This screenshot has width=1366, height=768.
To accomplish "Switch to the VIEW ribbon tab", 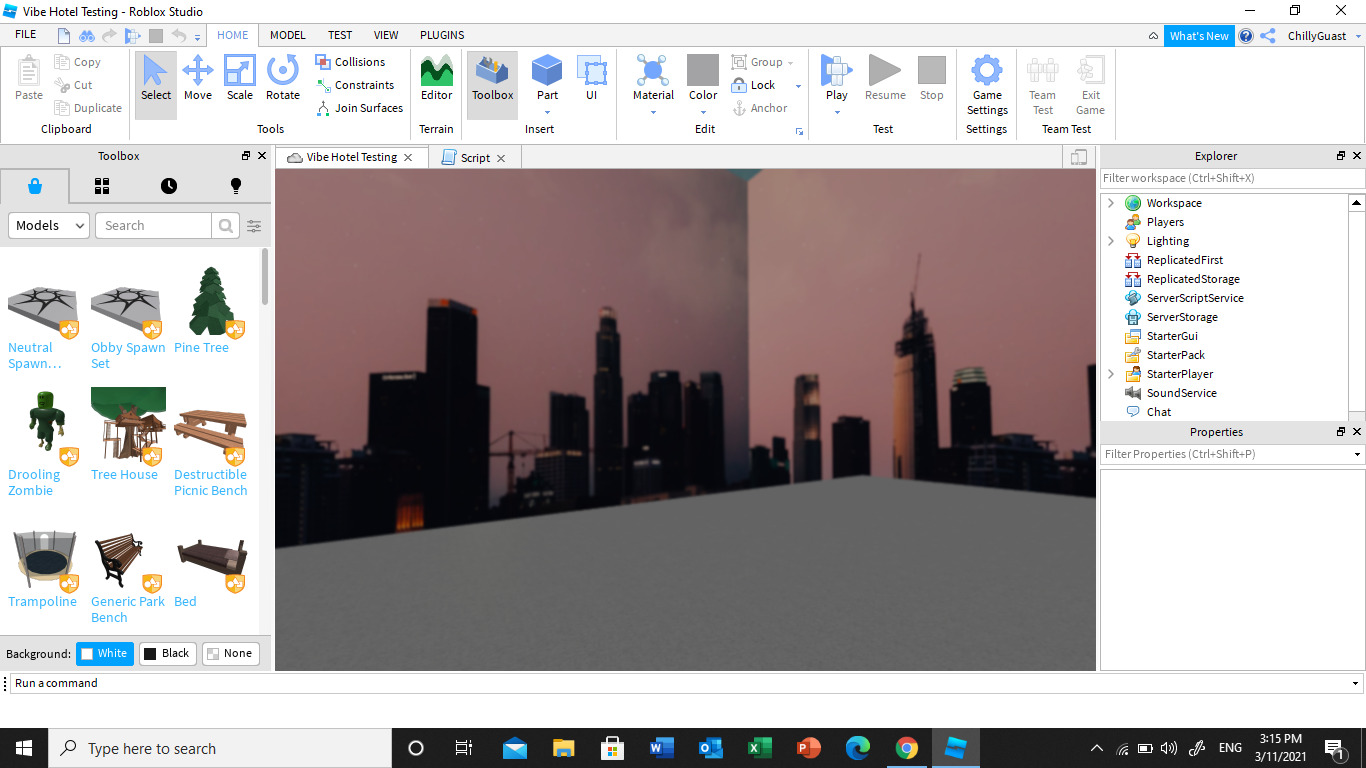I will pyautogui.click(x=386, y=35).
